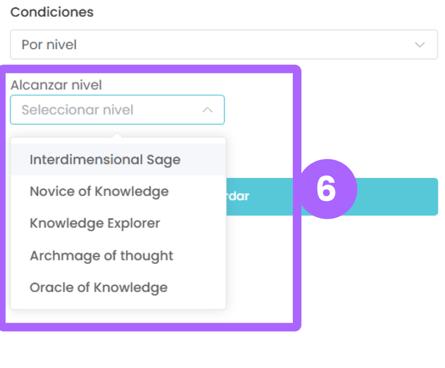Open the Condiciones dropdown showing Por nivel
The height and width of the screenshot is (368, 445).
(x=224, y=45)
